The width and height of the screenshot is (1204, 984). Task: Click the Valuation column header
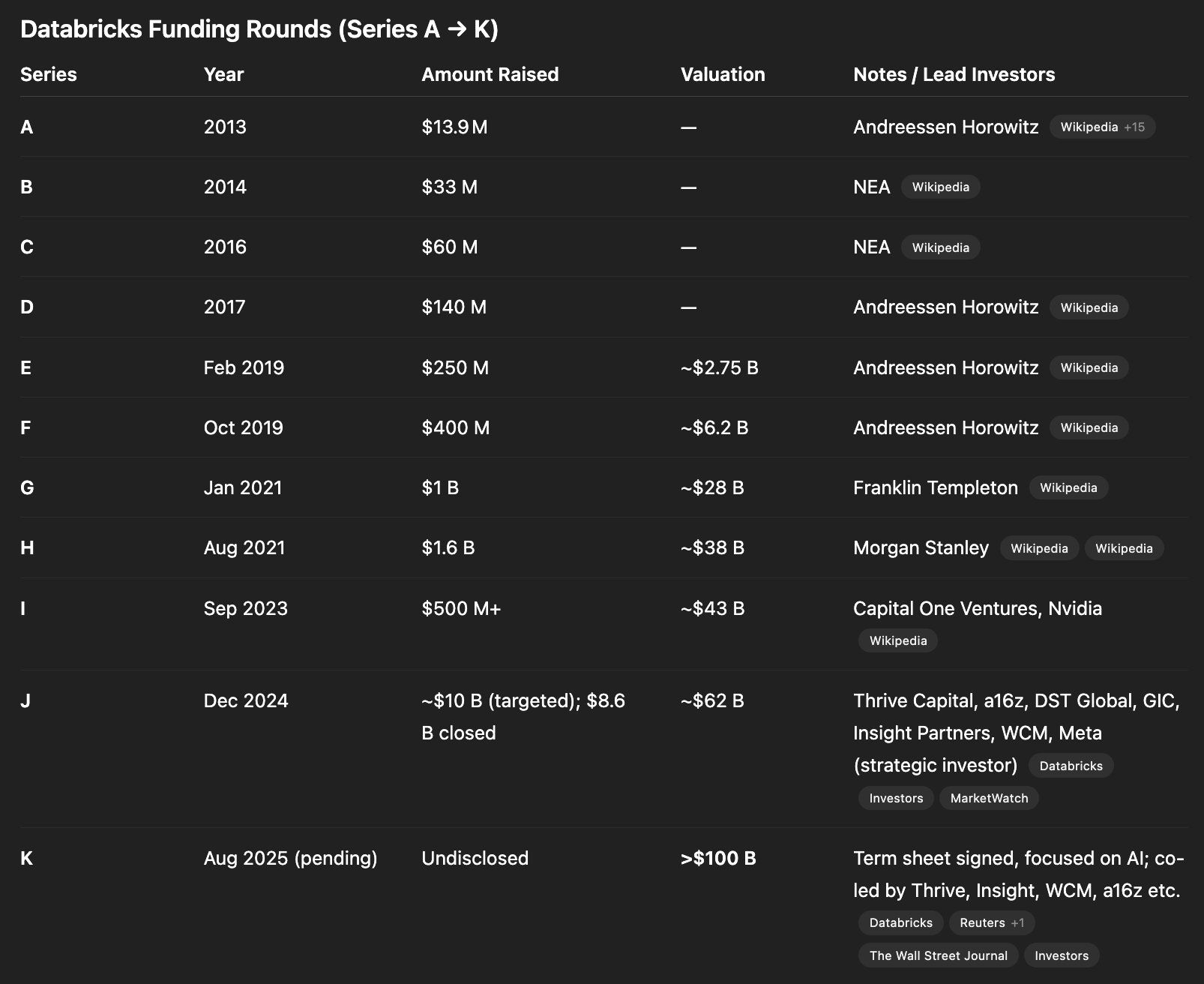(723, 74)
